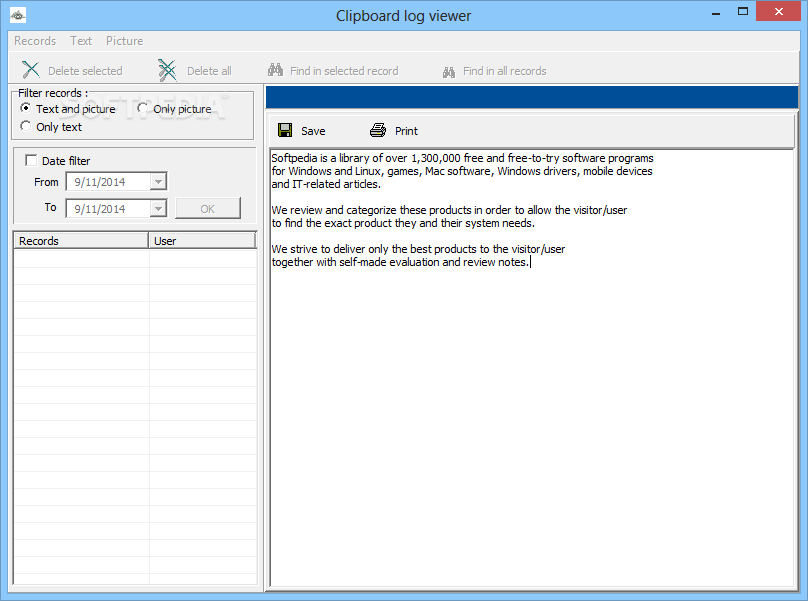Click the Save floppy disk icon
This screenshot has height=601, width=808.
(x=285, y=130)
